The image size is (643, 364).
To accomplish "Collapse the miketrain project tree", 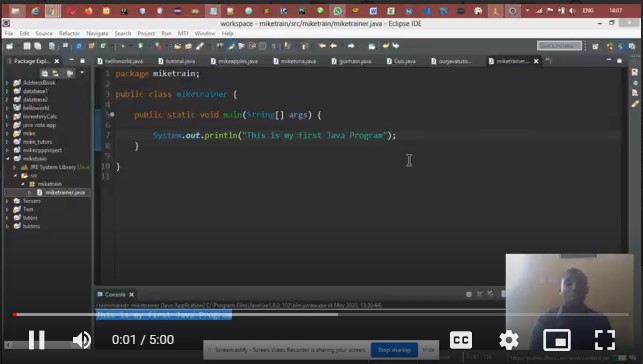I will click(x=7, y=159).
